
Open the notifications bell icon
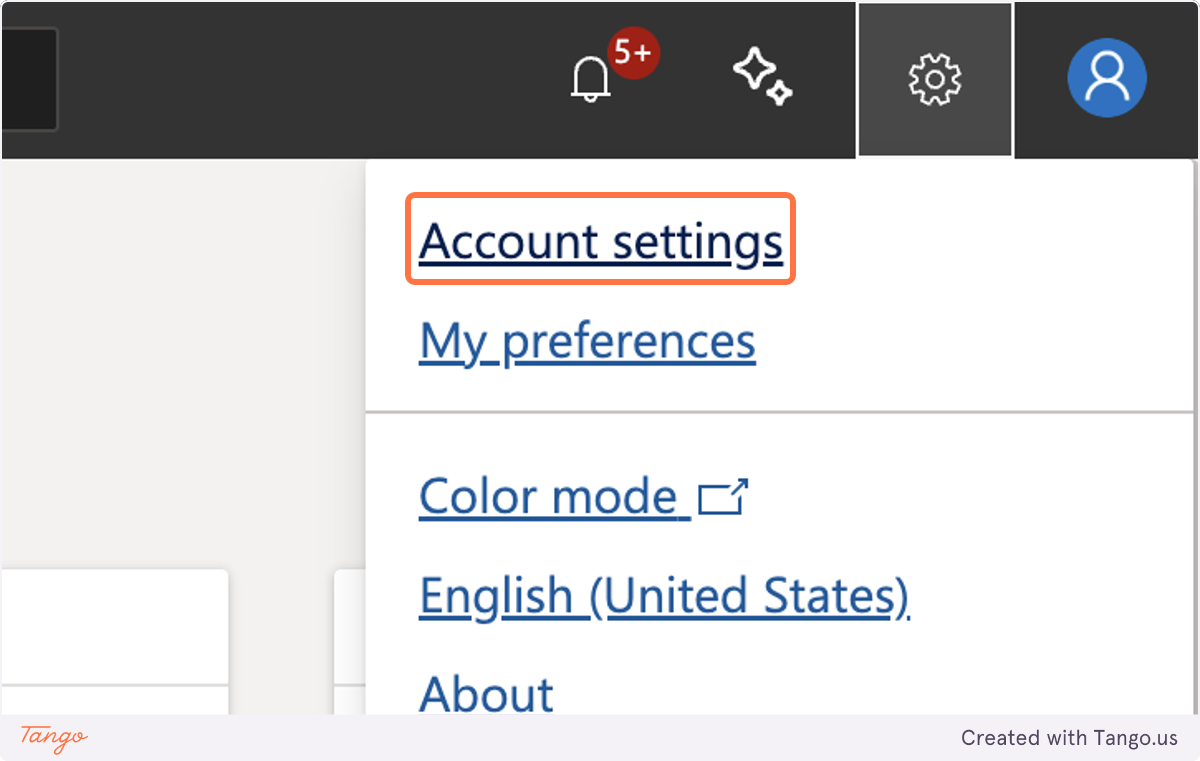[x=590, y=78]
